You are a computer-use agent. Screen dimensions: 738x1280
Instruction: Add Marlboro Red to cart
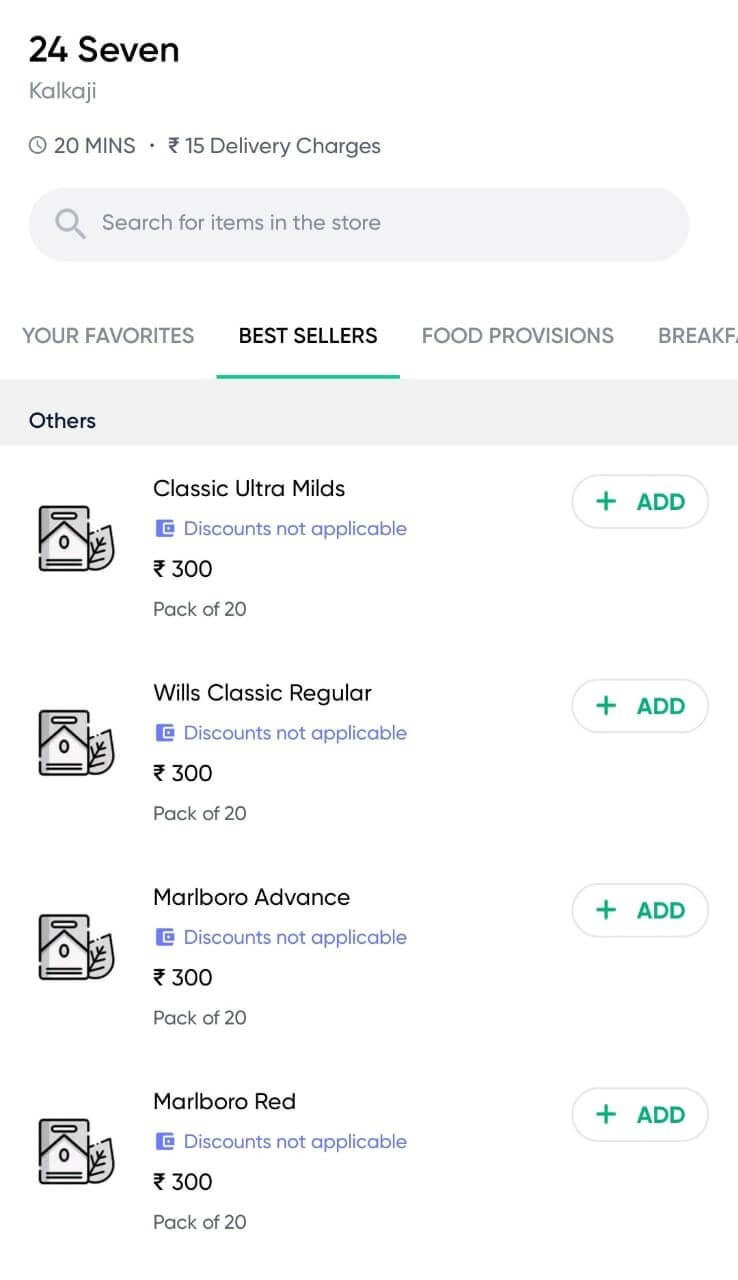click(x=640, y=1115)
